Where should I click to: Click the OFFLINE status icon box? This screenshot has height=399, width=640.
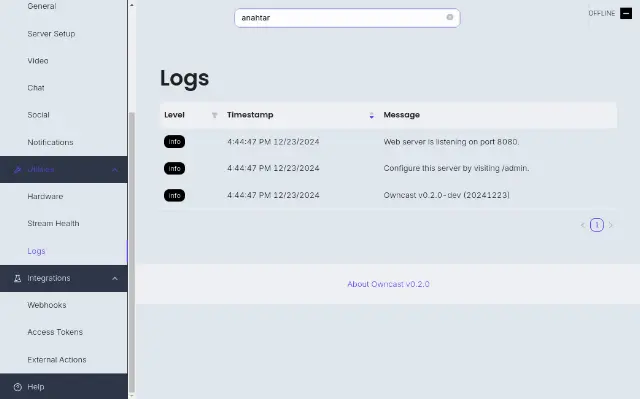coord(626,13)
